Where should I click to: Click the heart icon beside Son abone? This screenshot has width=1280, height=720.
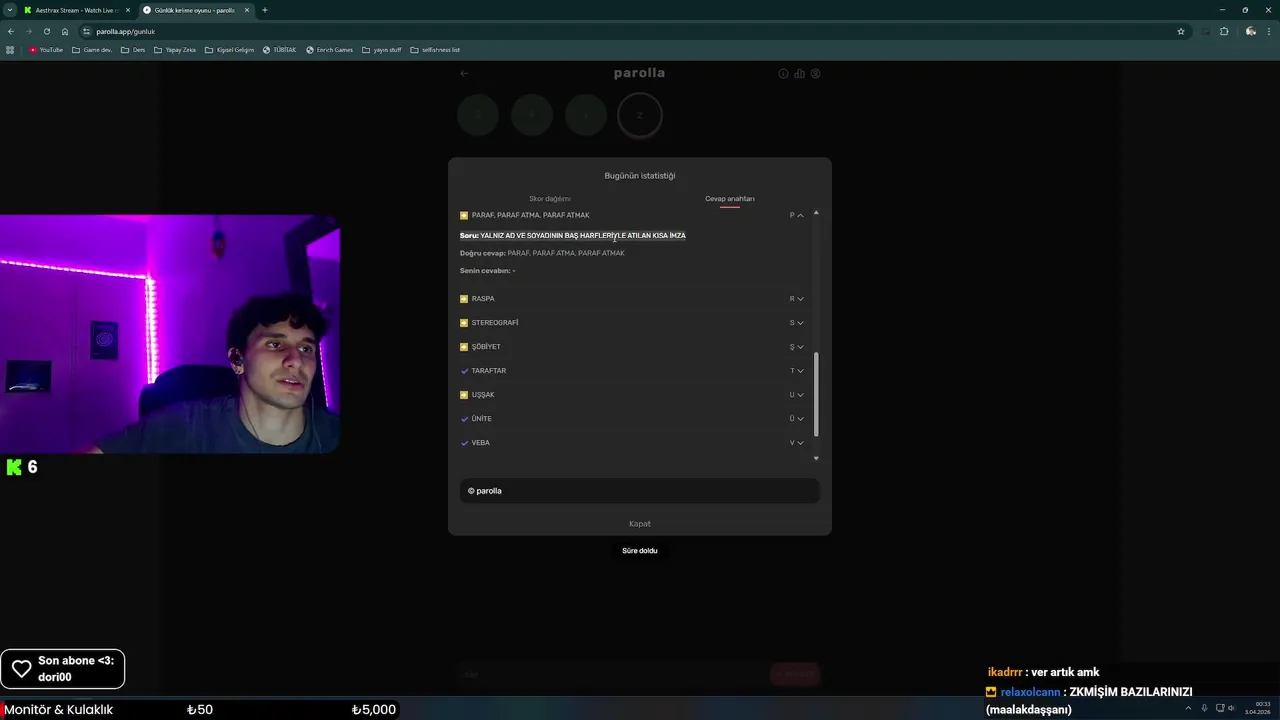(x=21, y=669)
